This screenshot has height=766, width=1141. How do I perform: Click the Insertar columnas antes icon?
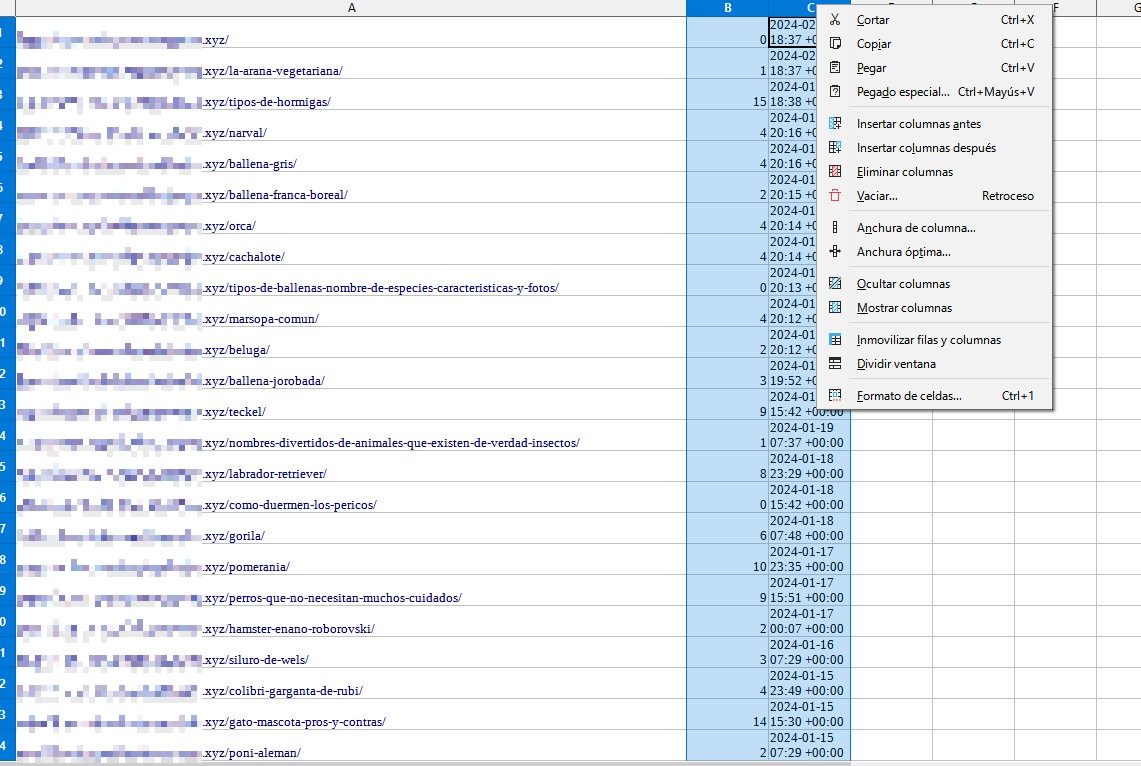tap(835, 124)
